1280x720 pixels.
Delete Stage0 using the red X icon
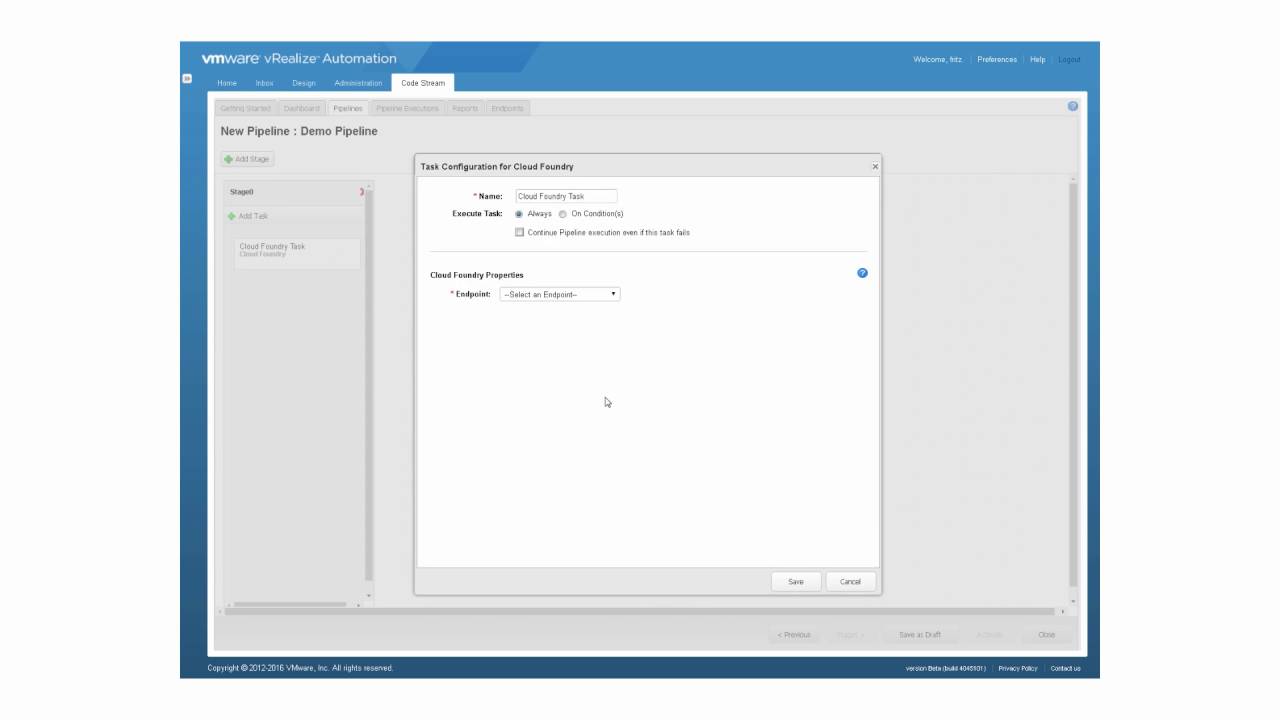point(361,192)
